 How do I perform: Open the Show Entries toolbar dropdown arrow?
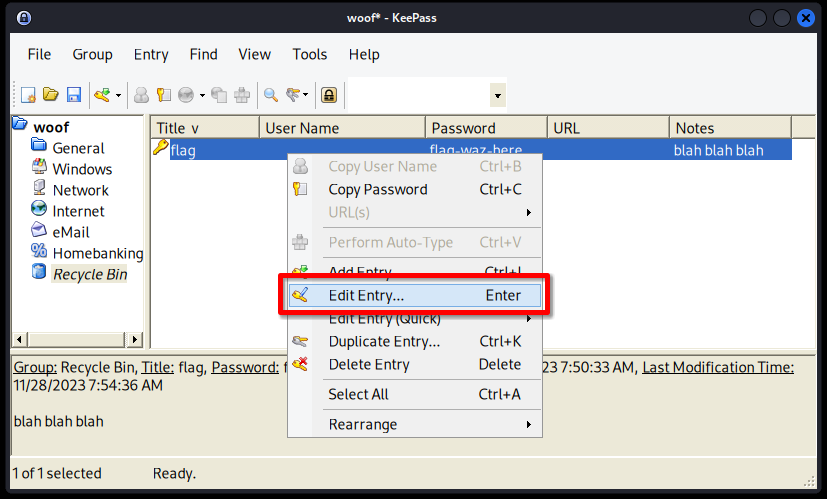coord(305,95)
